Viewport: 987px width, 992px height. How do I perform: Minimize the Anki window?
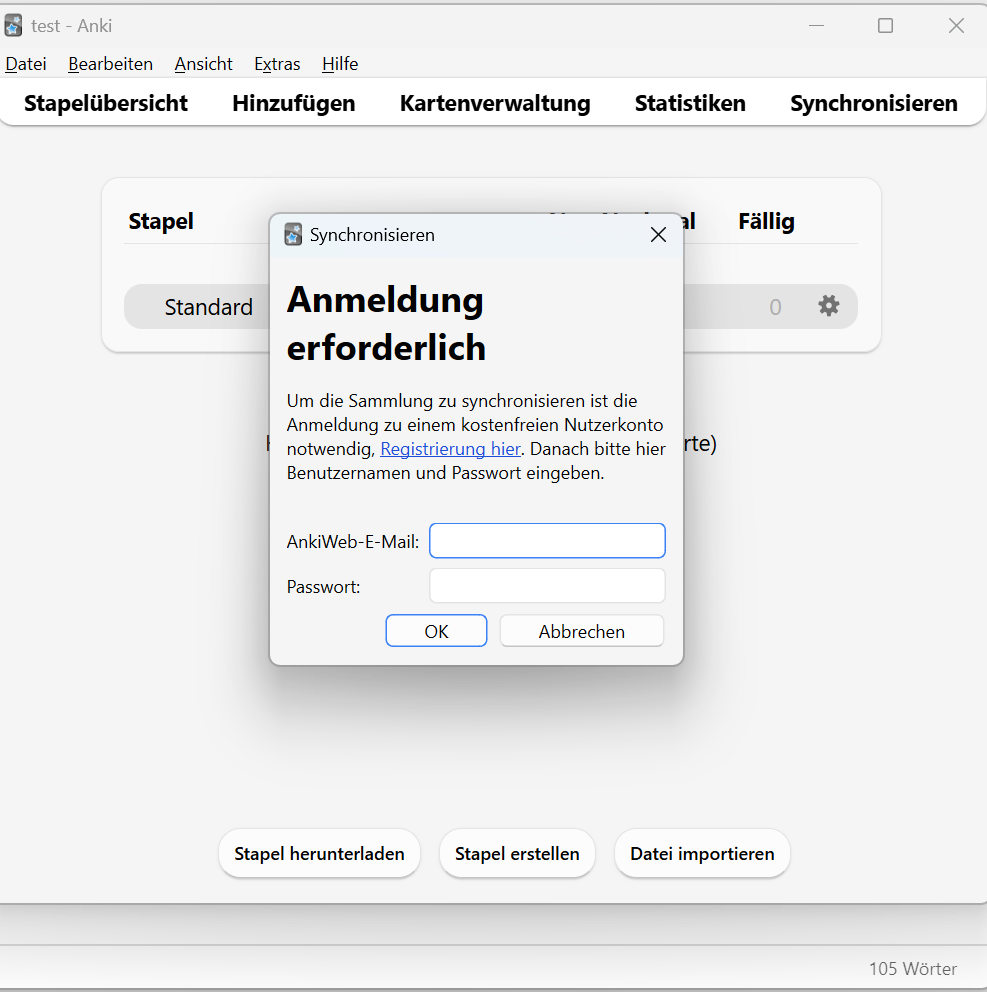pyautogui.click(x=816, y=25)
